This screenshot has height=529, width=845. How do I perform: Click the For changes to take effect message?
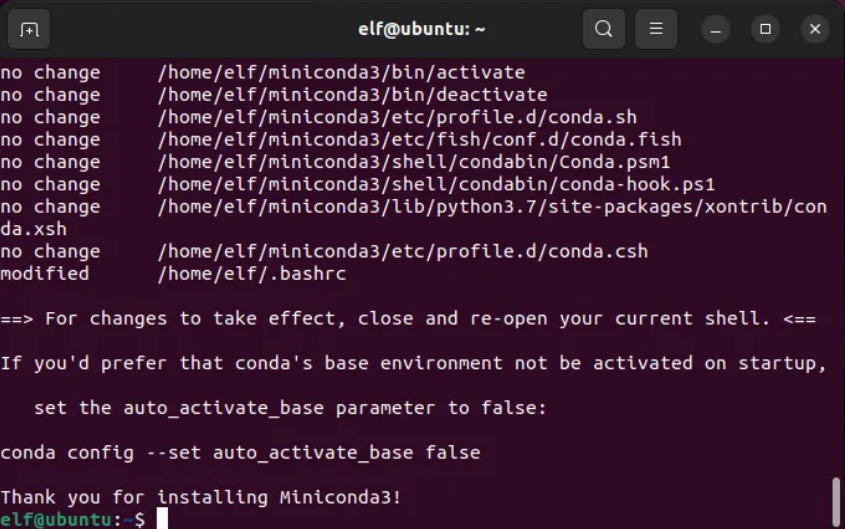408,319
